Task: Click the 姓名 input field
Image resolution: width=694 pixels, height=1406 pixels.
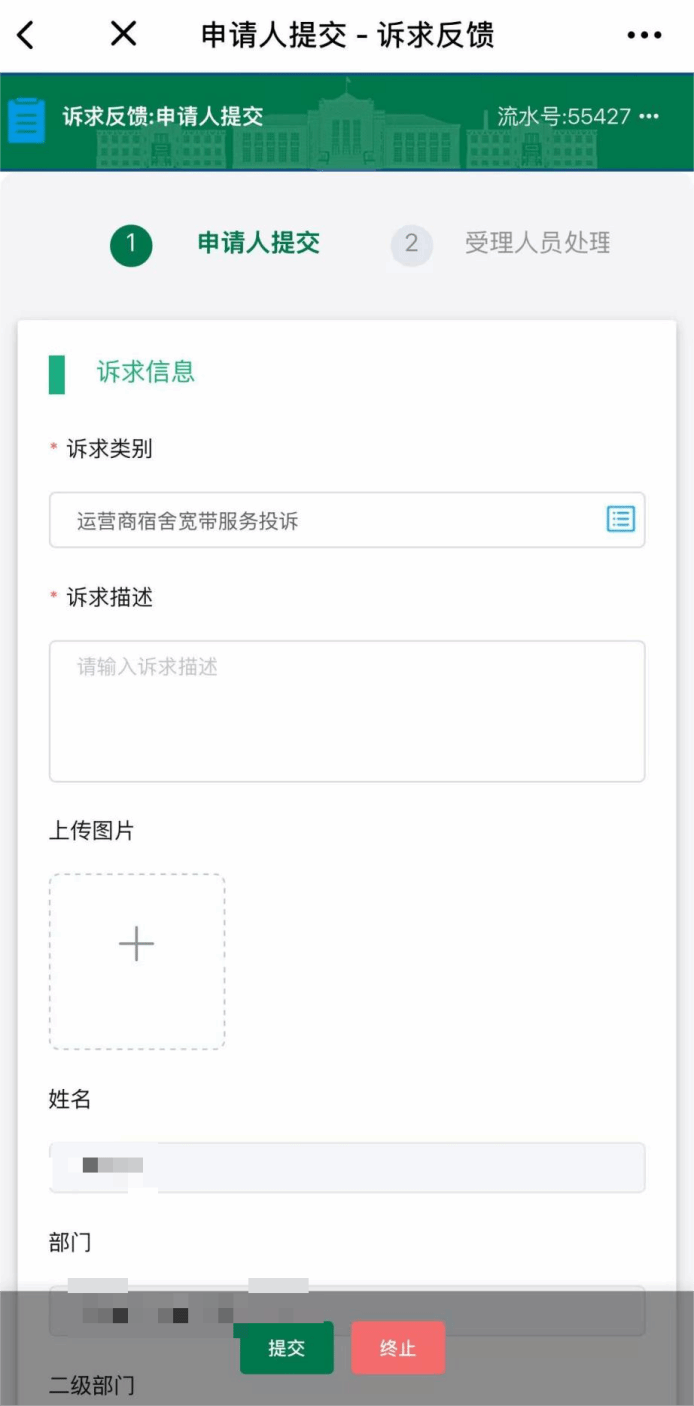Action: coord(347,1167)
